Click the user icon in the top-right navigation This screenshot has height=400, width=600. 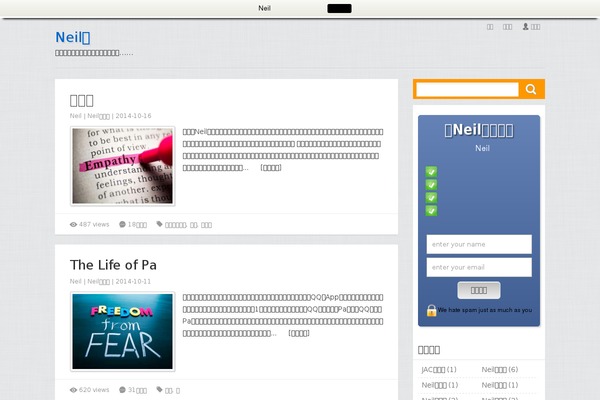click(525, 27)
